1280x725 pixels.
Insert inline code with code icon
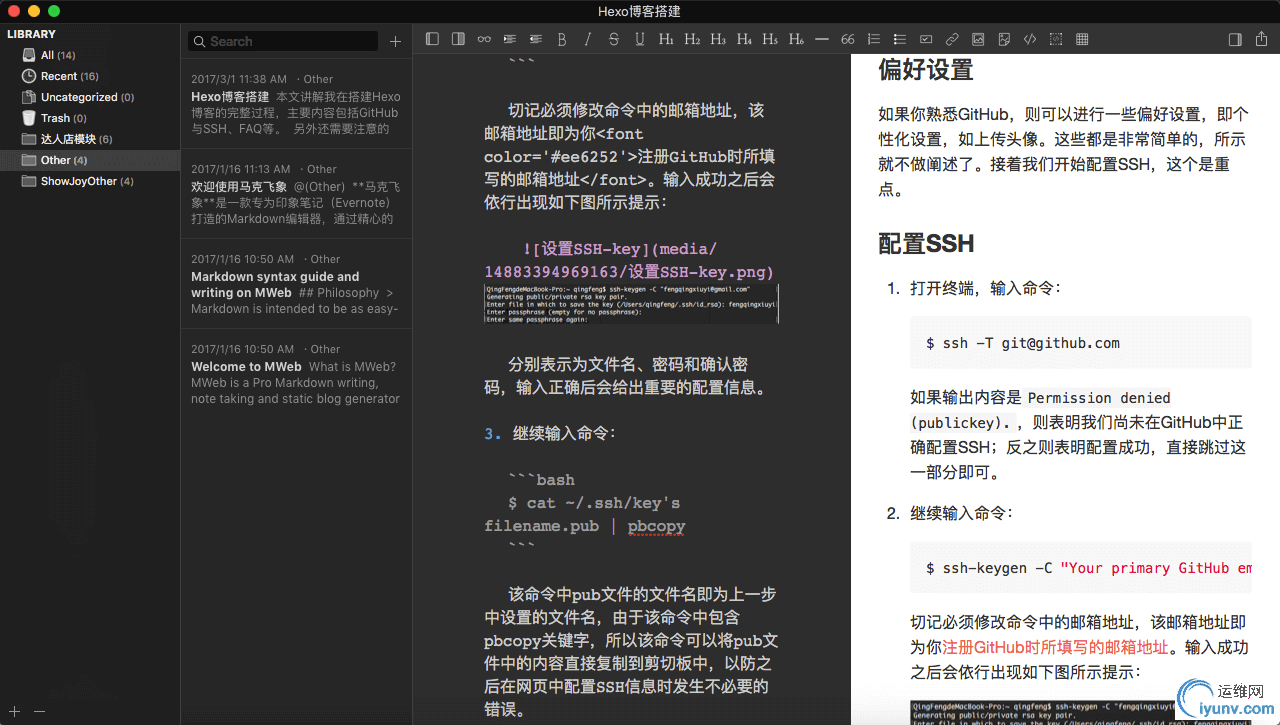(1030, 39)
